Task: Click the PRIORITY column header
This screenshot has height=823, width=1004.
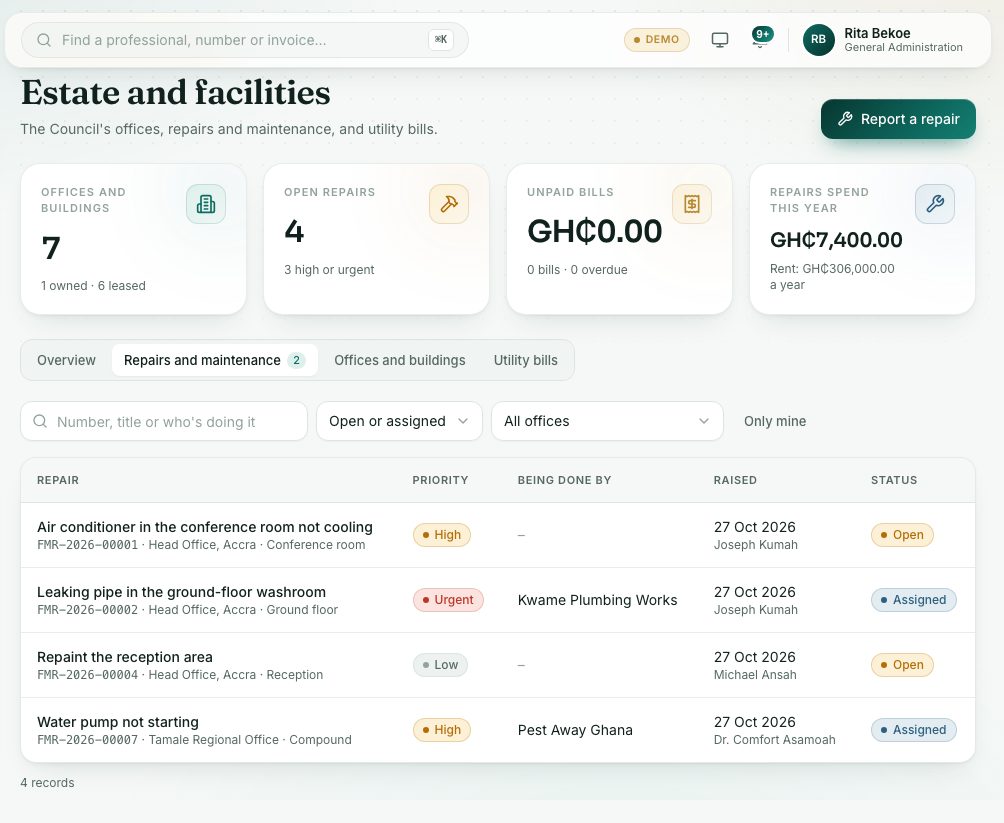Action: tap(441, 480)
